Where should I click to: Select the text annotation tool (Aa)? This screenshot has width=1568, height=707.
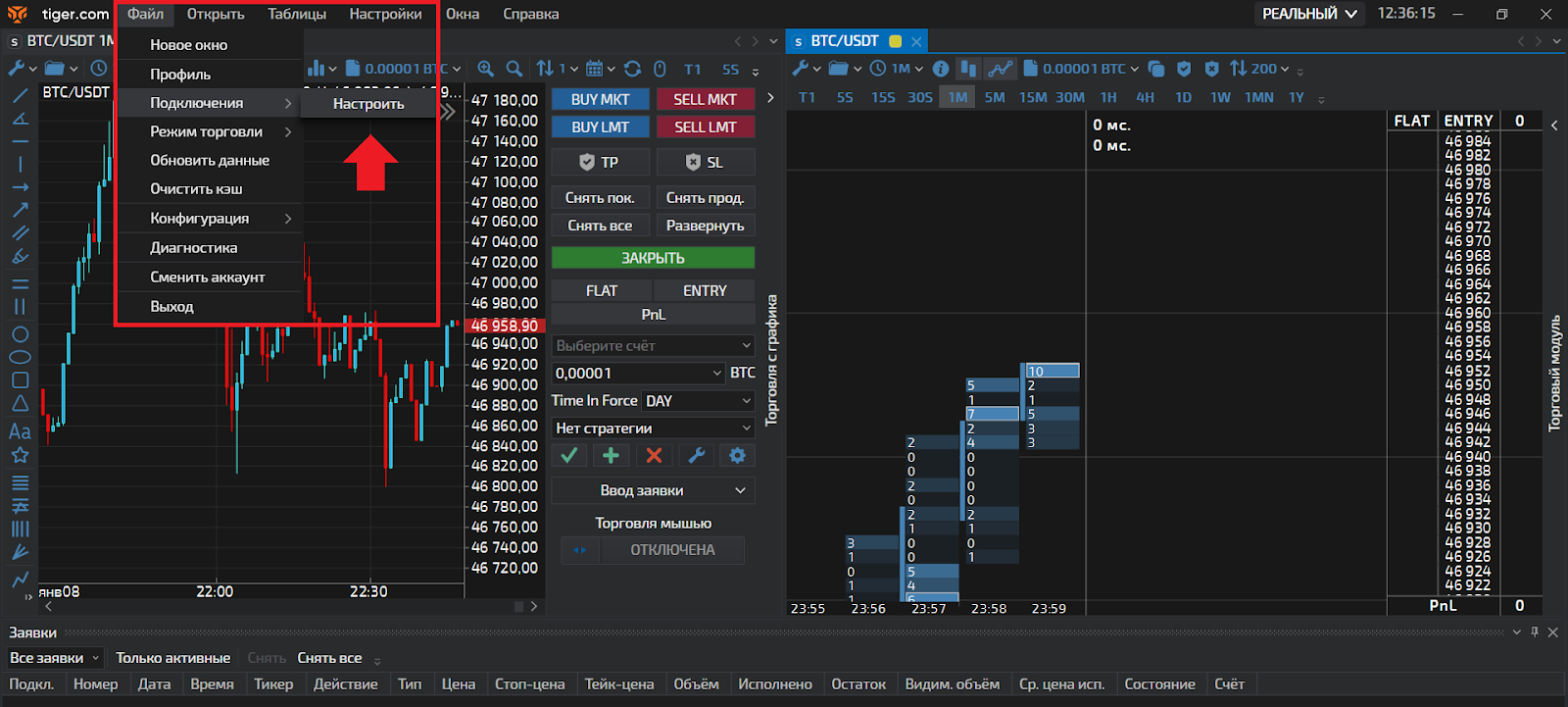(x=20, y=431)
